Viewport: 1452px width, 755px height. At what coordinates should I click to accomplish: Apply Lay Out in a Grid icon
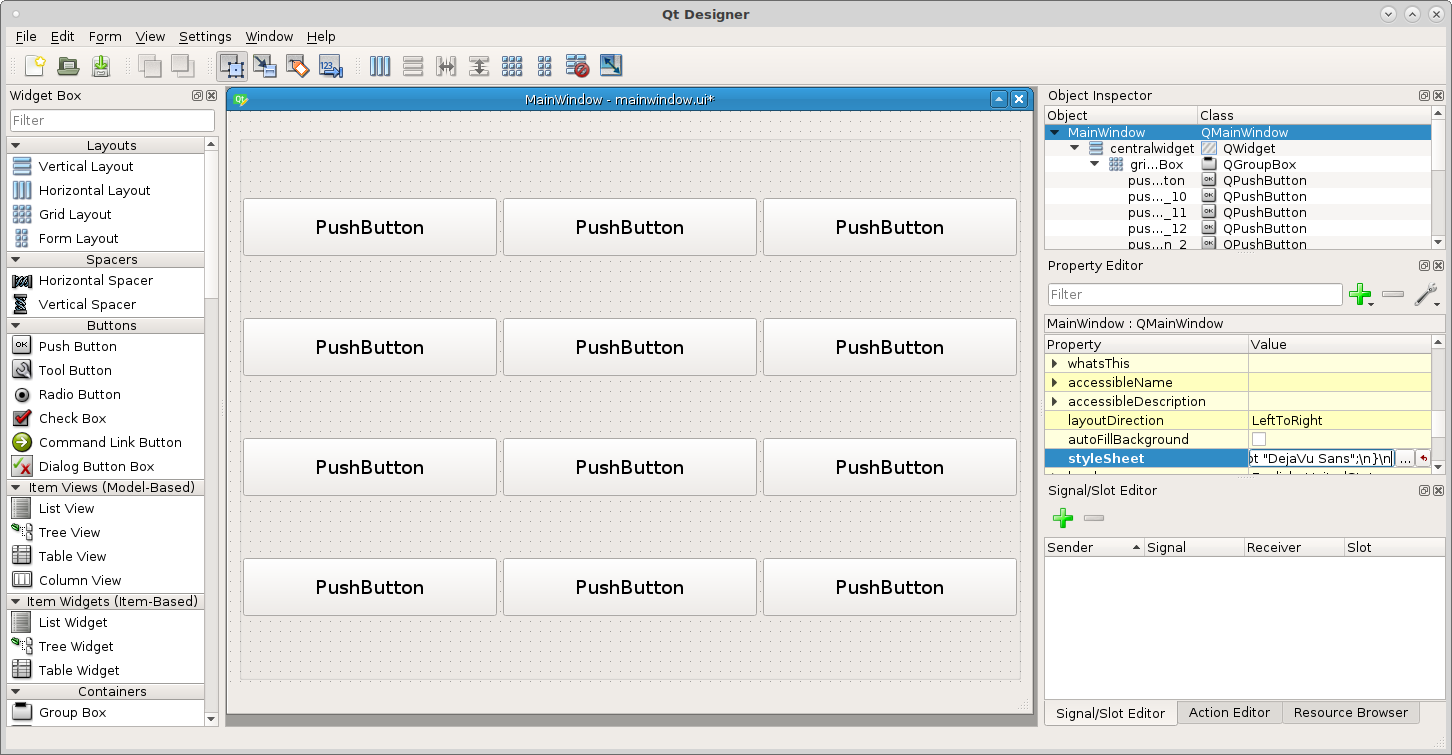pos(512,66)
